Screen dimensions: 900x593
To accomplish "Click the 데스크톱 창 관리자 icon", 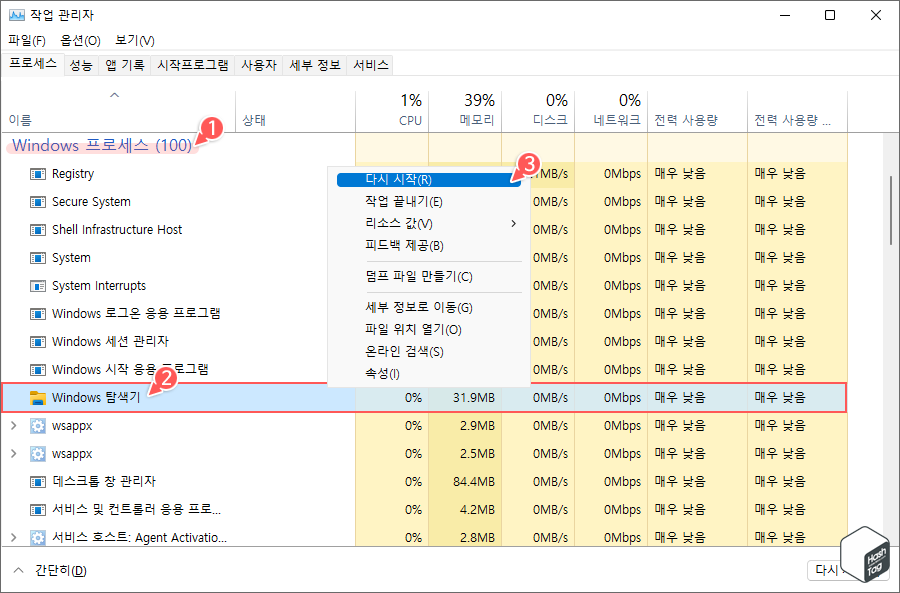I will click(x=37, y=482).
